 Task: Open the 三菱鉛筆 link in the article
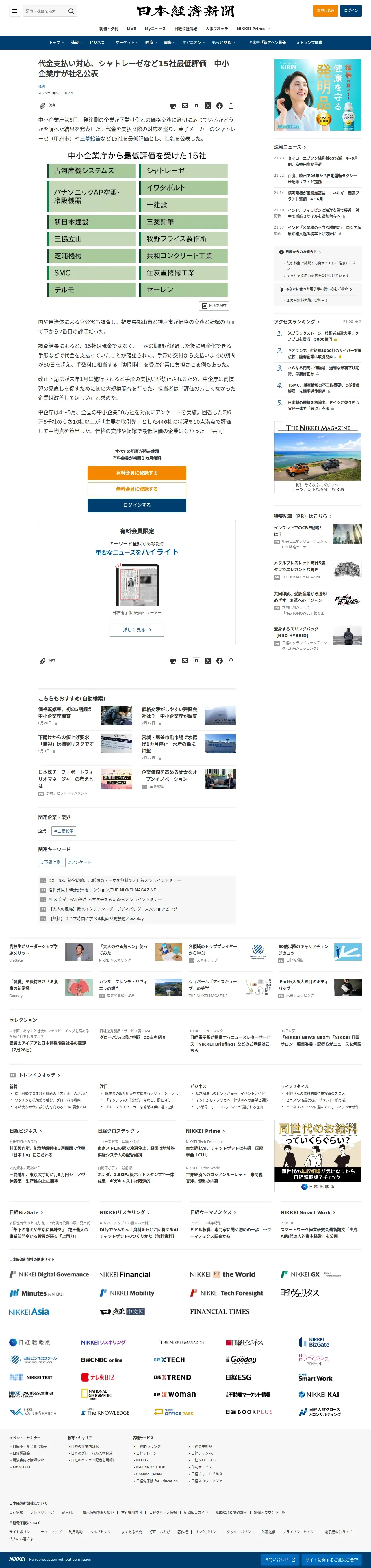90,138
